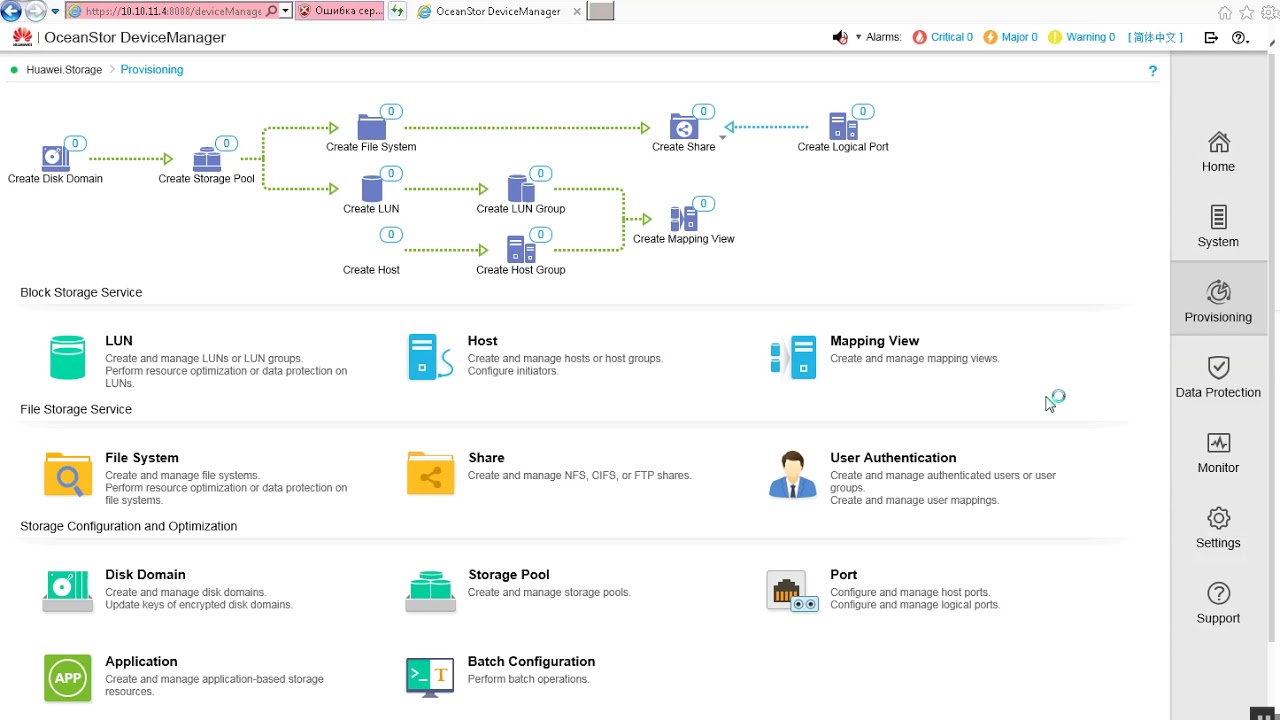
Task: Click the address bar search icon
Action: pyautogui.click(x=272, y=11)
